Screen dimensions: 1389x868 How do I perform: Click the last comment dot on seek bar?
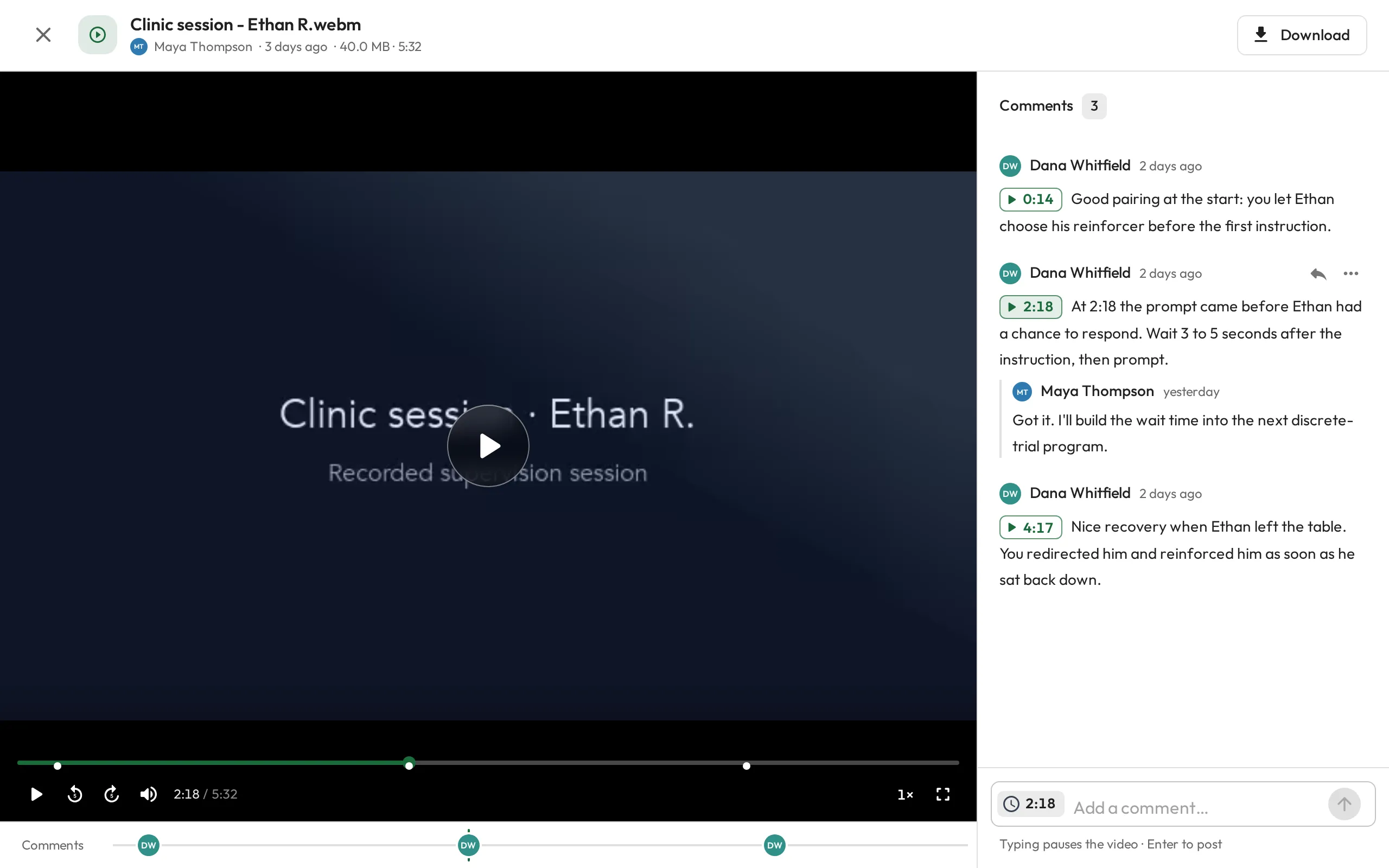[x=746, y=766]
